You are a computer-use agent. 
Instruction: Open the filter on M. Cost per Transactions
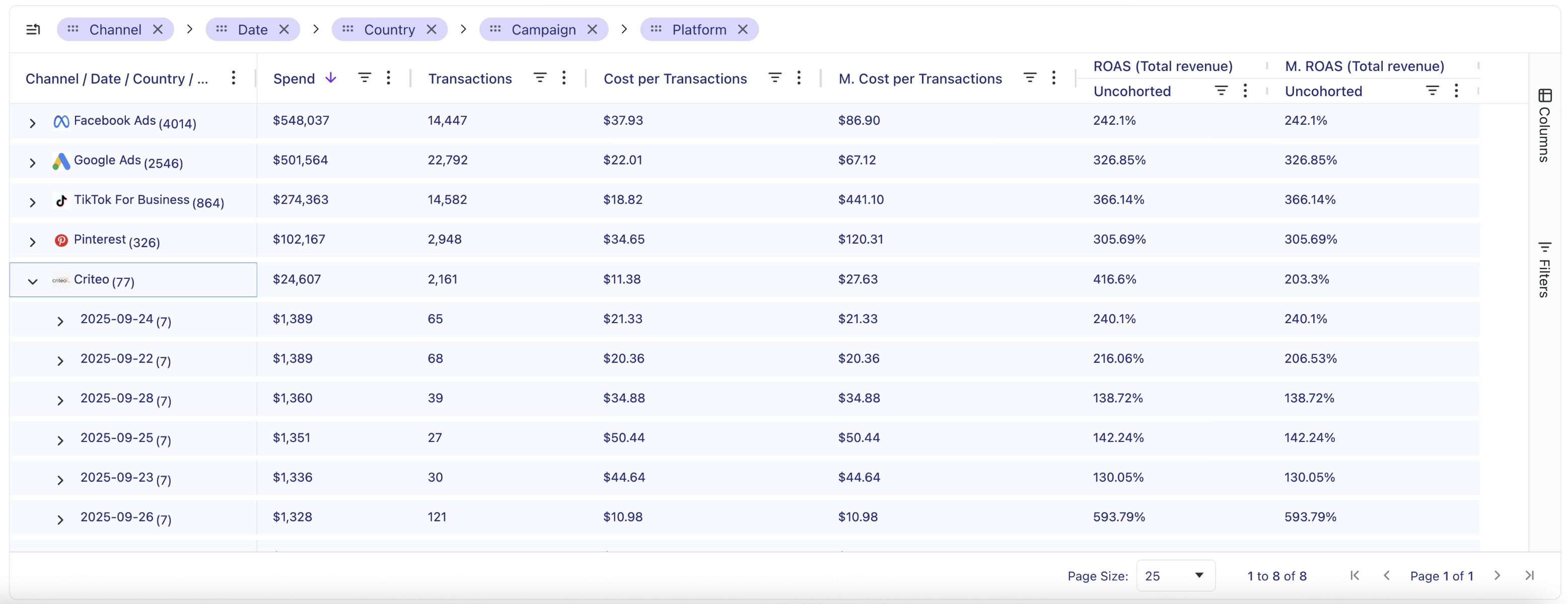(1029, 77)
